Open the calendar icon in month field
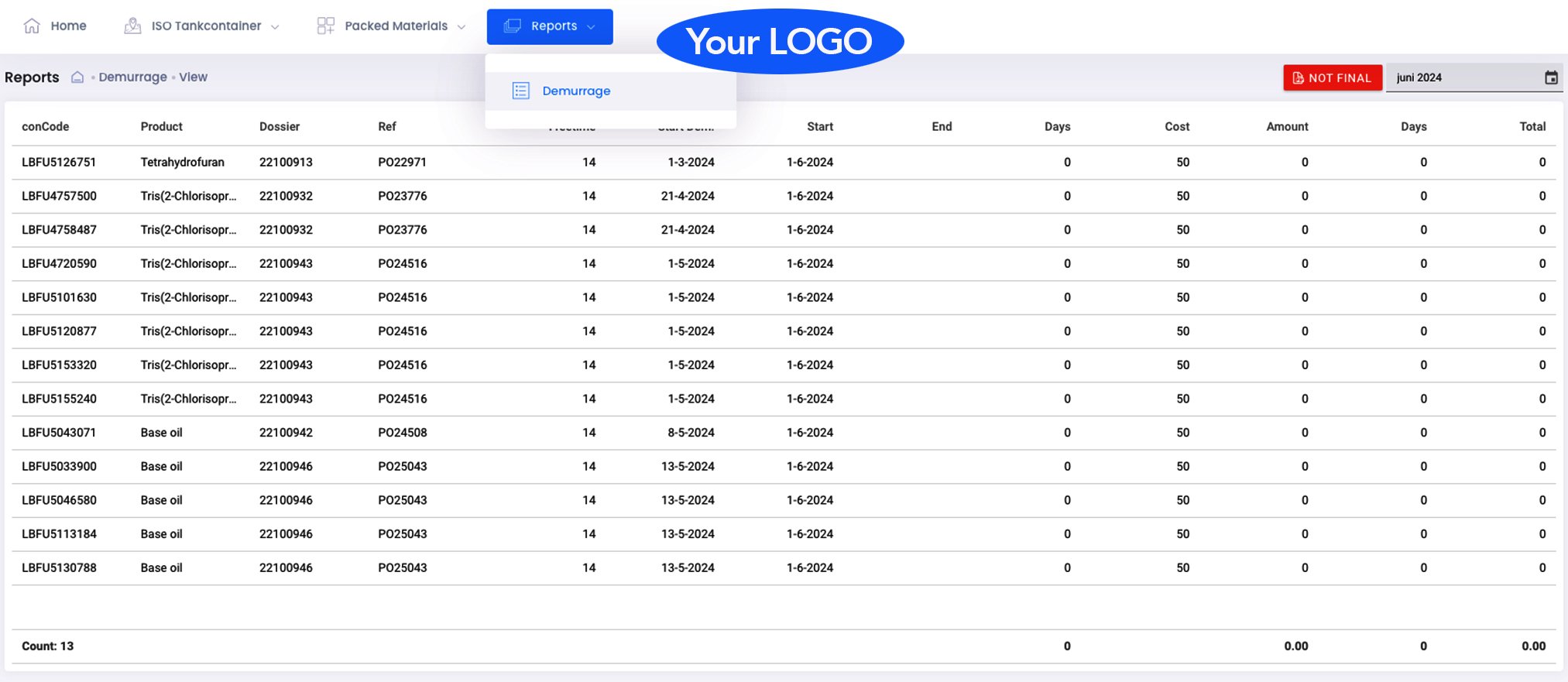This screenshot has width=1568, height=682. coord(1551,77)
